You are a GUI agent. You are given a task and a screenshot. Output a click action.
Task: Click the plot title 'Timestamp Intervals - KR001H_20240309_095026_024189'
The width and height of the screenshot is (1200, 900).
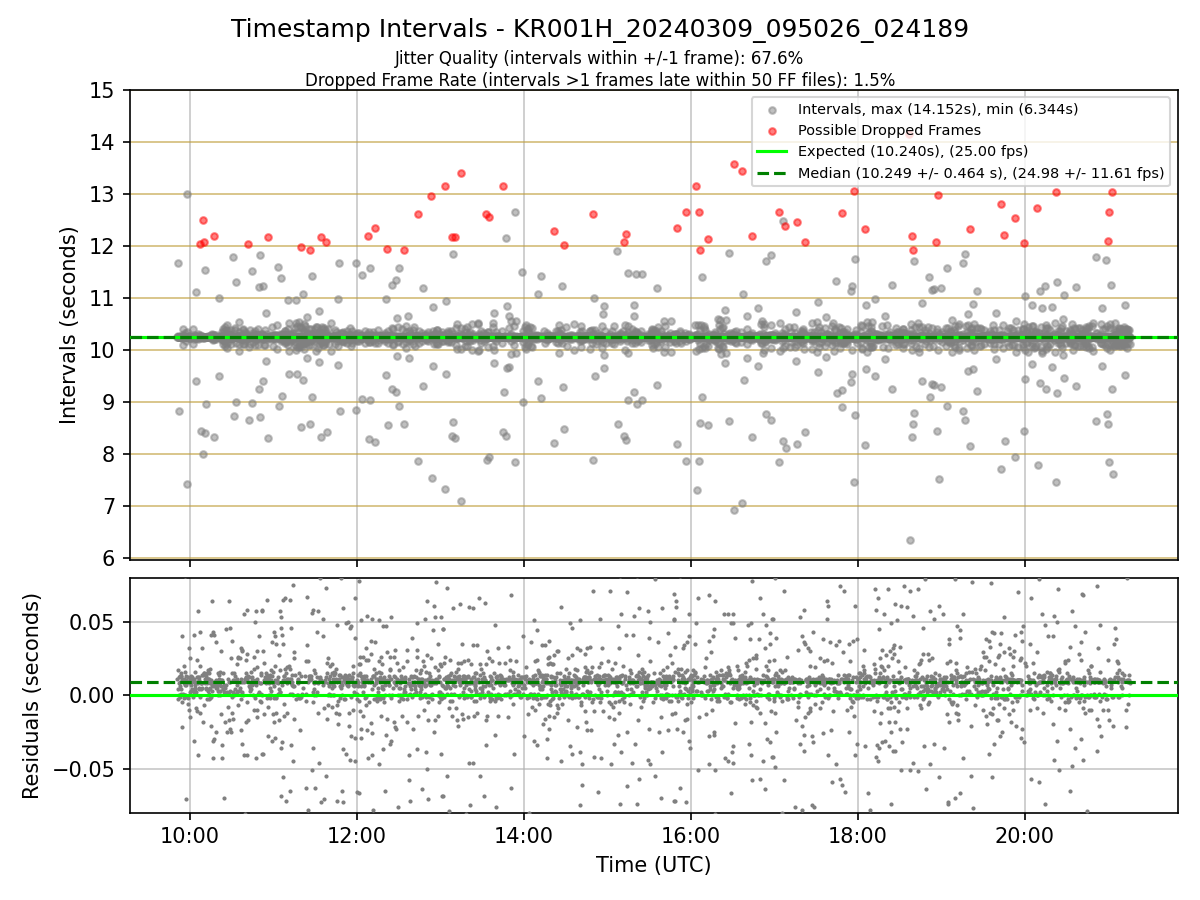[x=599, y=29]
